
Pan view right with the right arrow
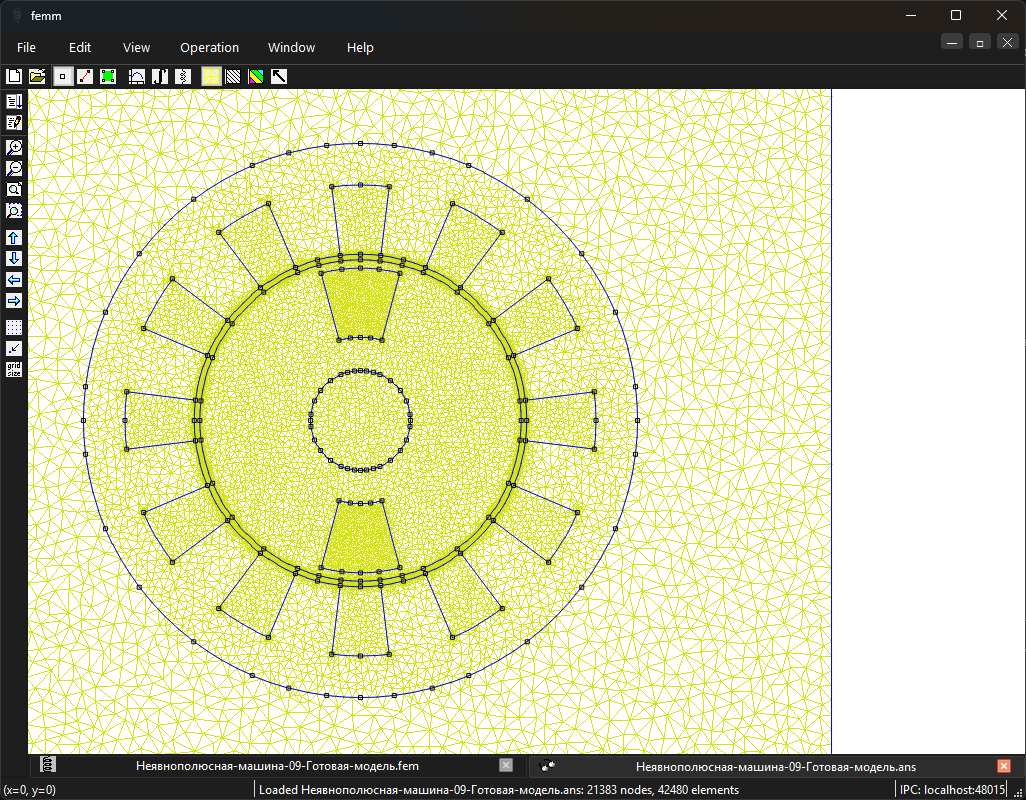14,300
